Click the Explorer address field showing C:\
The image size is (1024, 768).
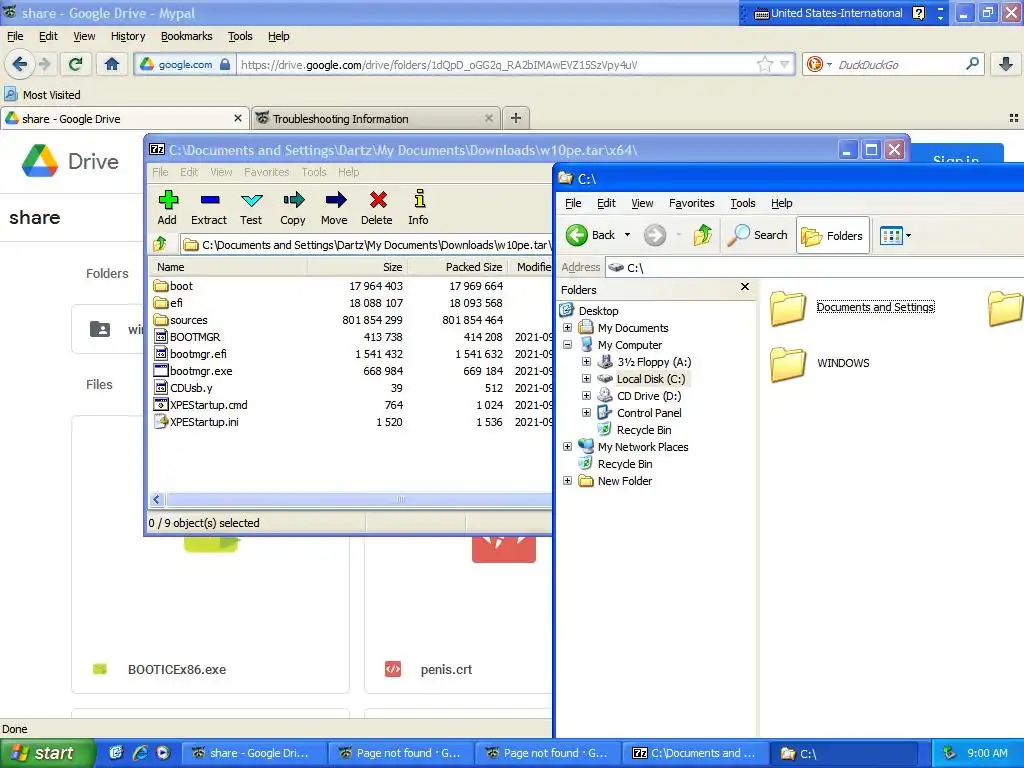pyautogui.click(x=816, y=268)
